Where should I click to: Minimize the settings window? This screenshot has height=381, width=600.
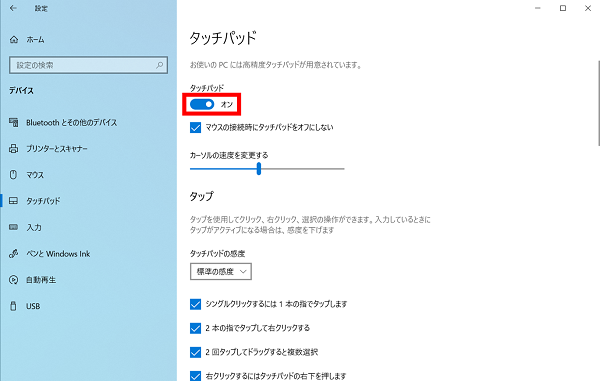[x=538, y=8]
